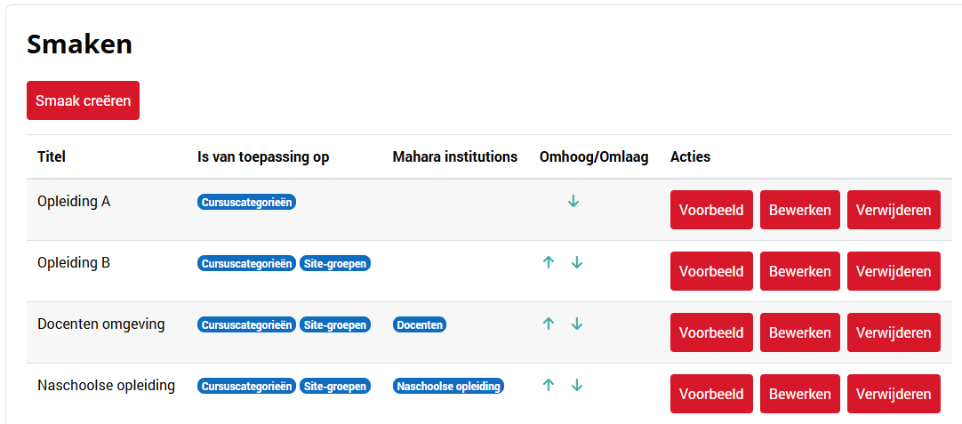Preview Opleiding A with Voorbeeld
The image size is (962, 424).
(x=711, y=210)
